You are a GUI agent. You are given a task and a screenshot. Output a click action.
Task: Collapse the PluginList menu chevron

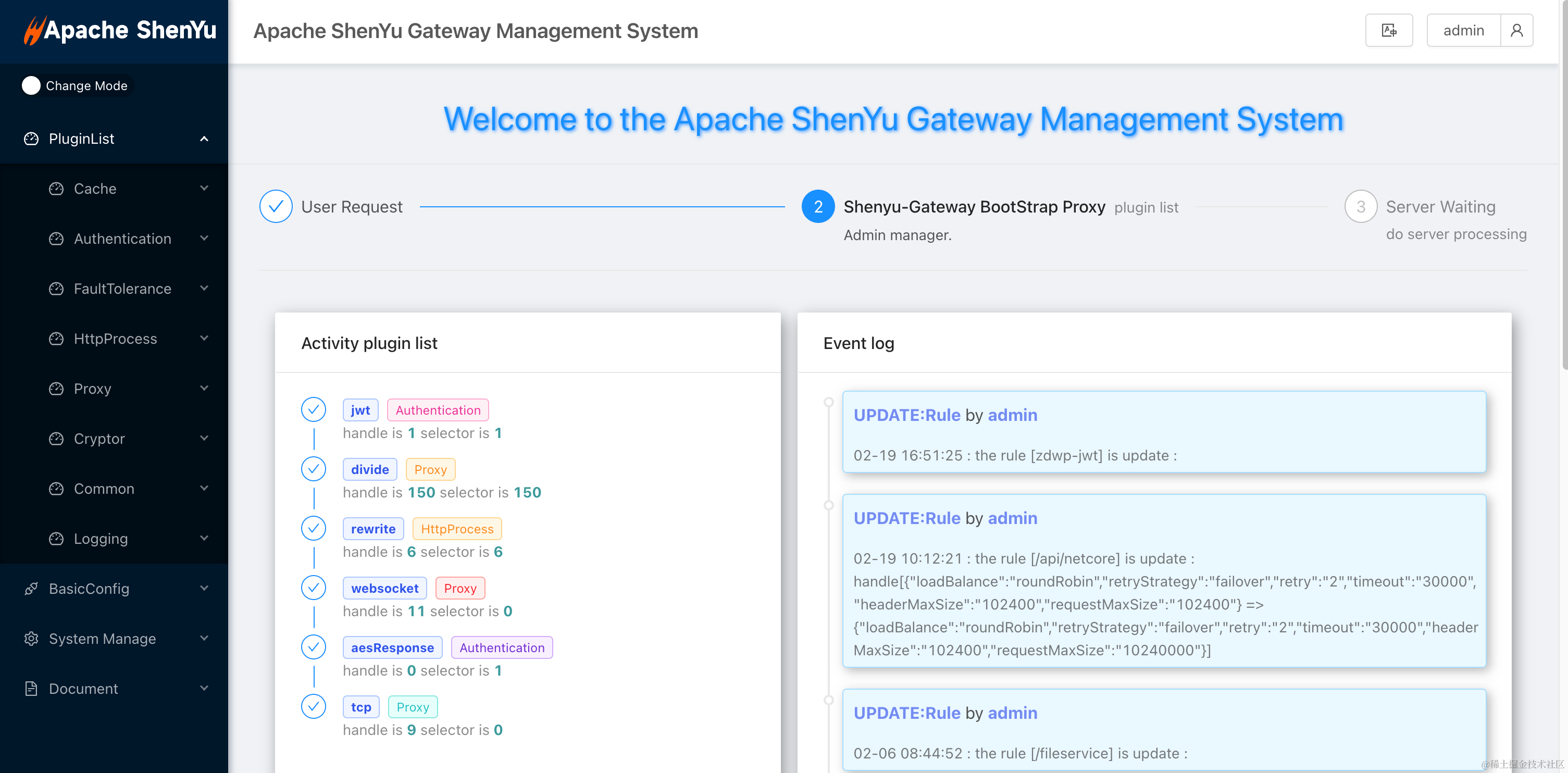pyautogui.click(x=204, y=139)
